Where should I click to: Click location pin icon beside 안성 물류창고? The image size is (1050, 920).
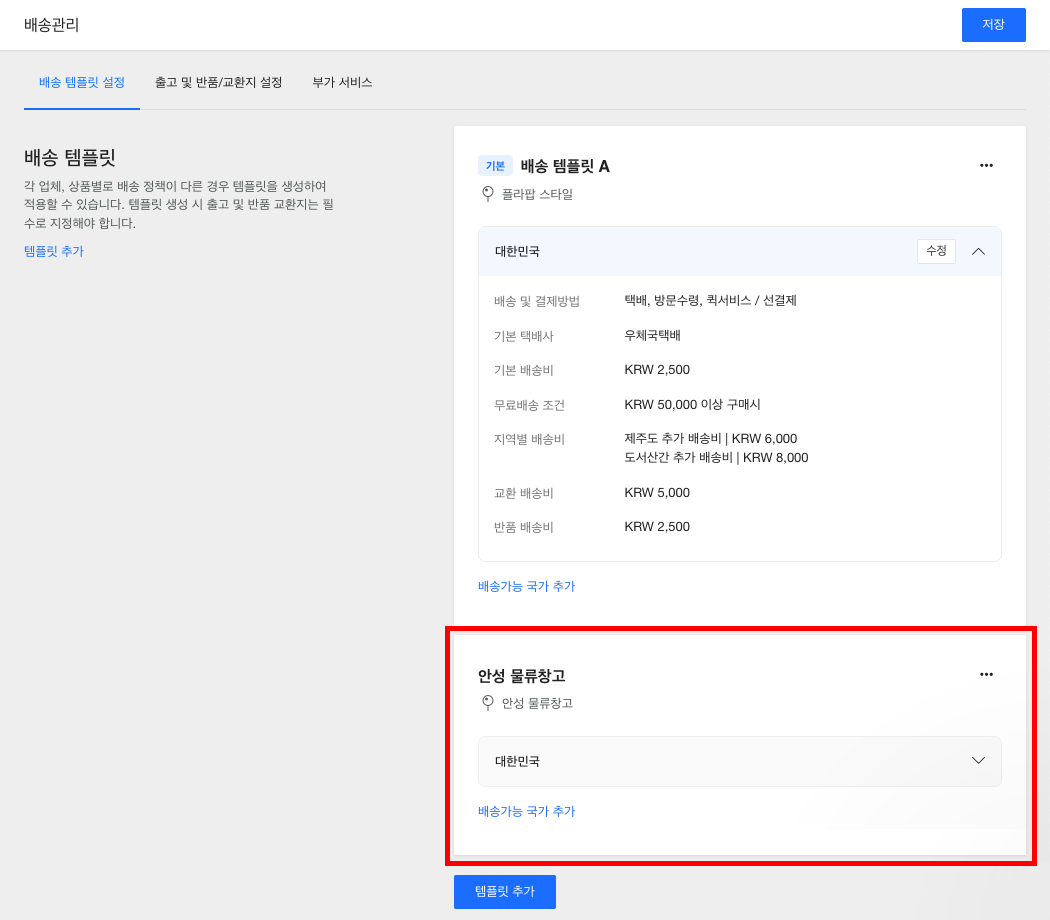point(488,703)
